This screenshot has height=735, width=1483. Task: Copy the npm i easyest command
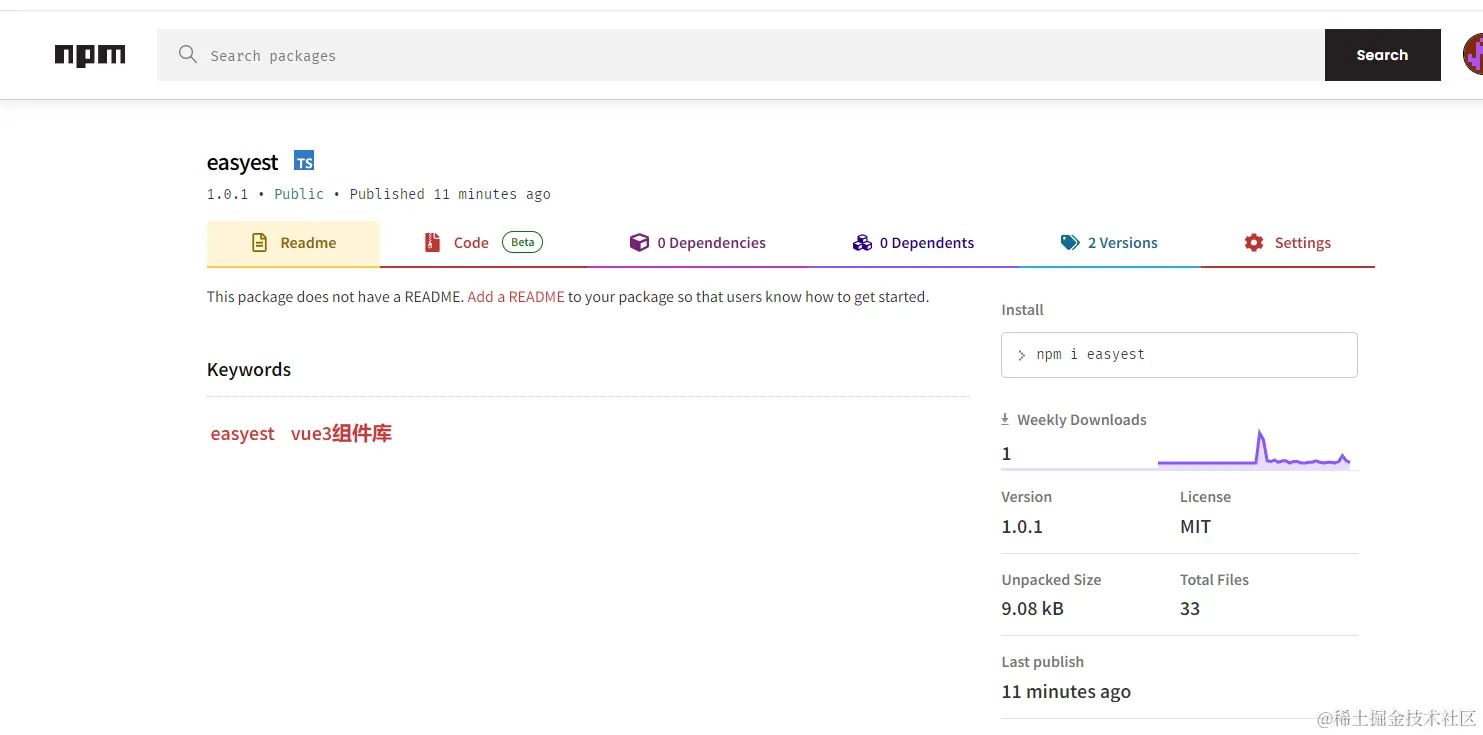pos(1179,355)
